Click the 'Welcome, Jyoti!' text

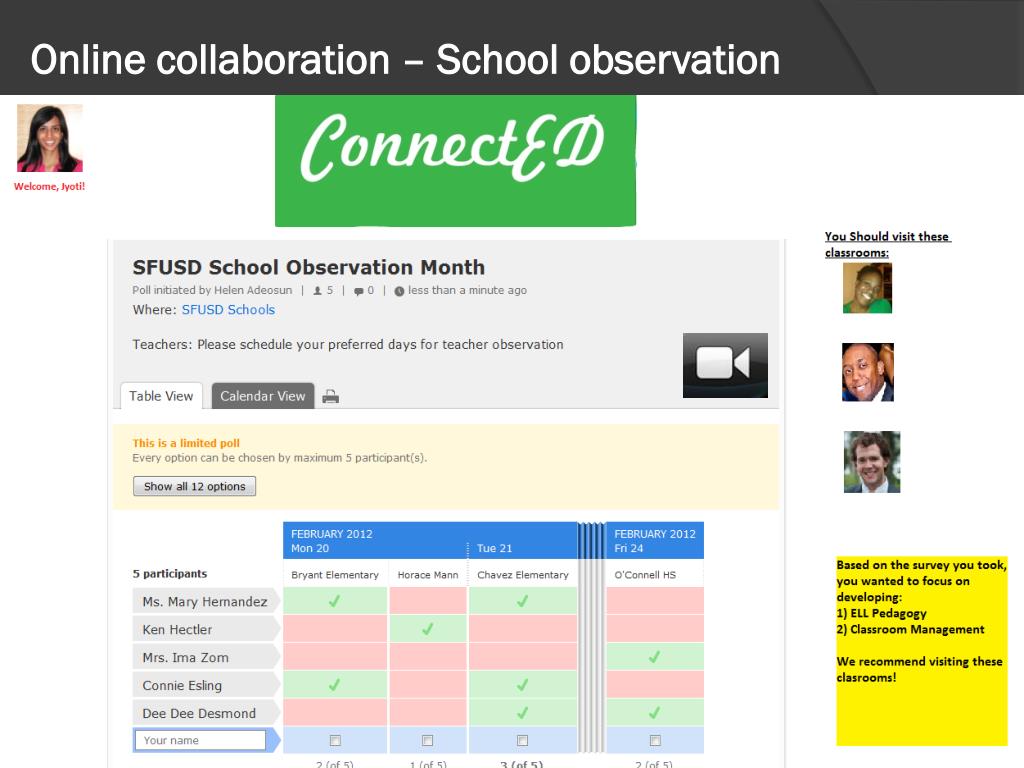pos(50,186)
